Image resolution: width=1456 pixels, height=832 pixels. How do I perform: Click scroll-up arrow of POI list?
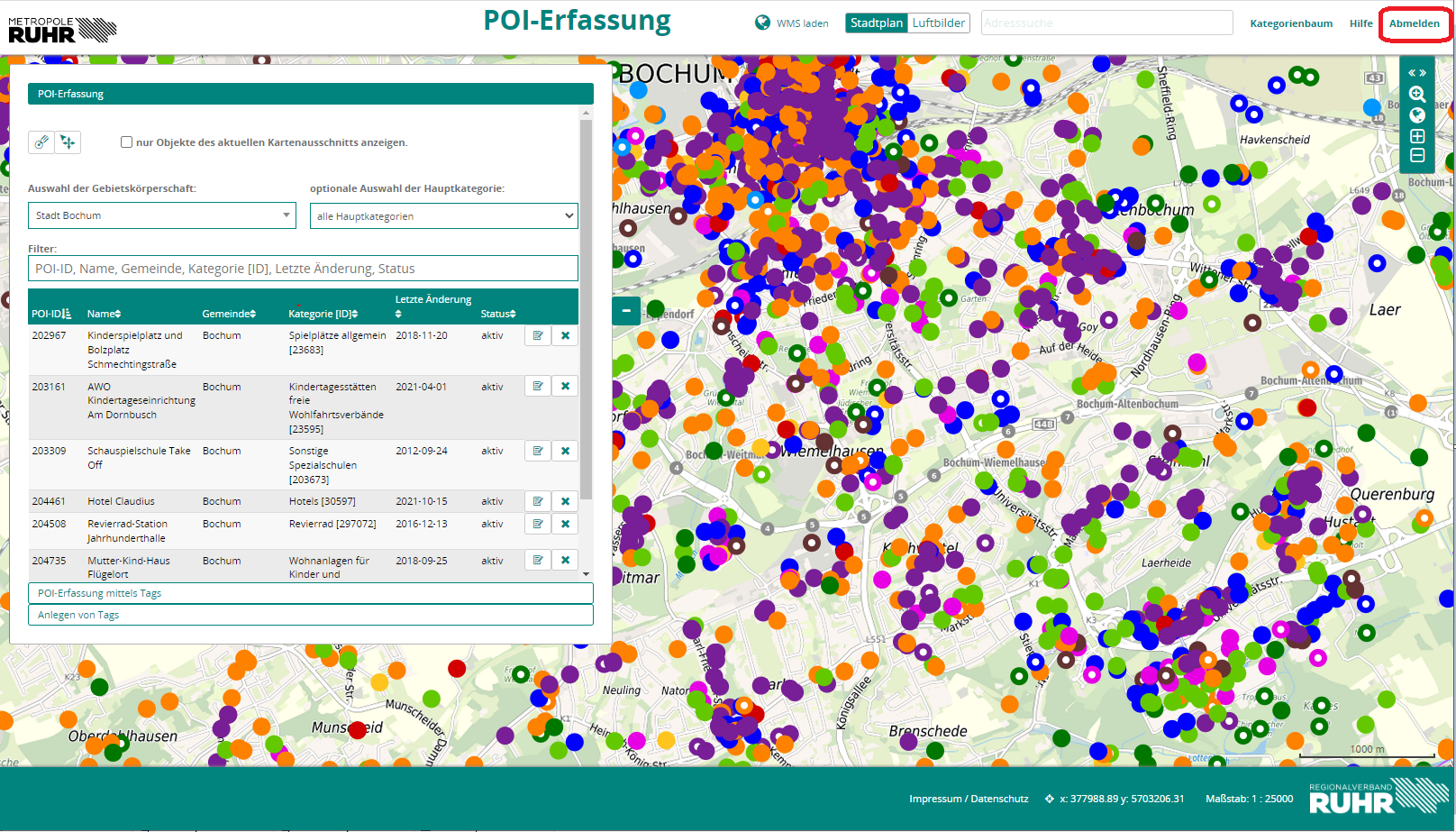tap(586, 114)
